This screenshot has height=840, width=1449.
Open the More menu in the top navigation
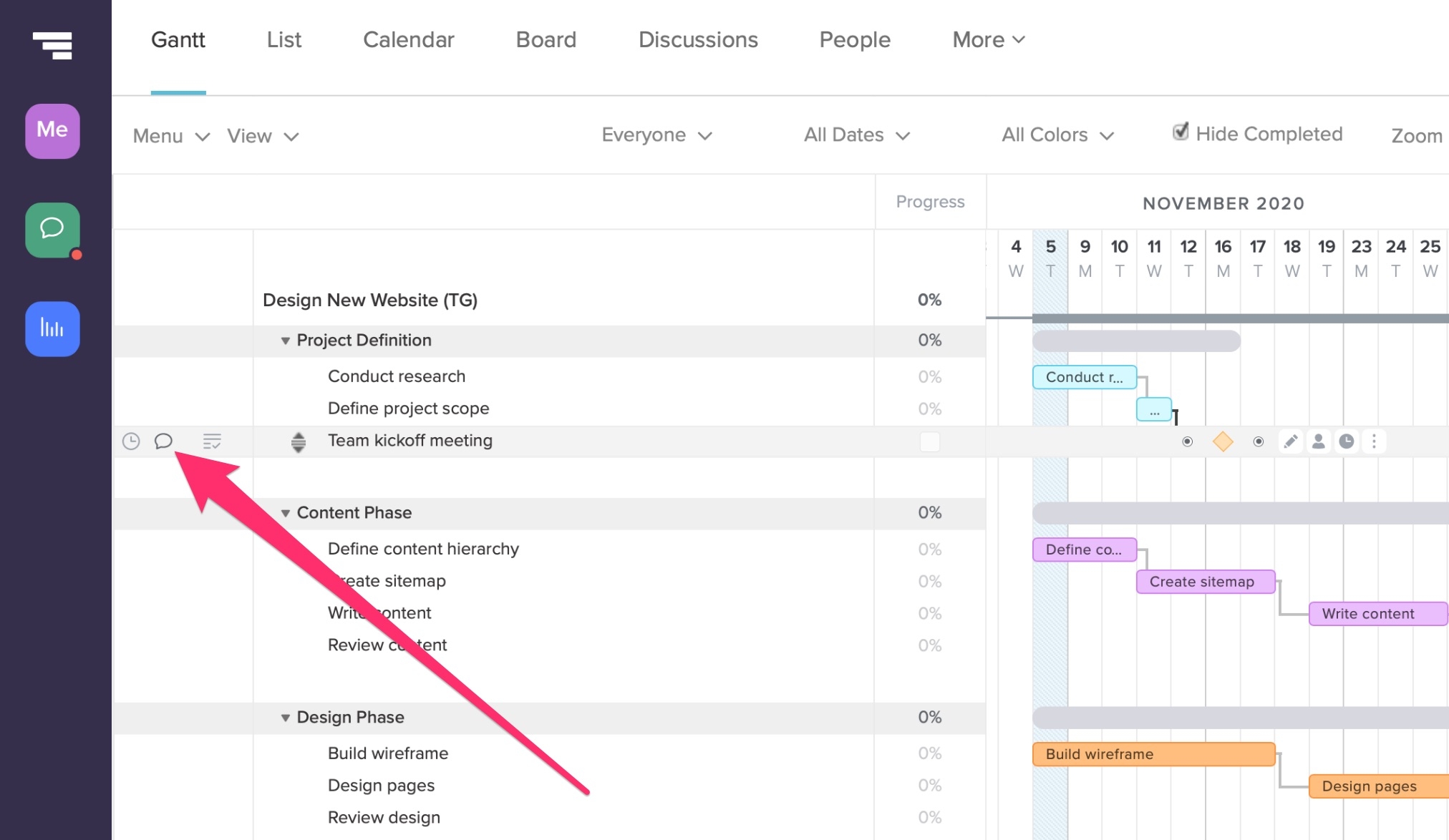click(x=988, y=40)
